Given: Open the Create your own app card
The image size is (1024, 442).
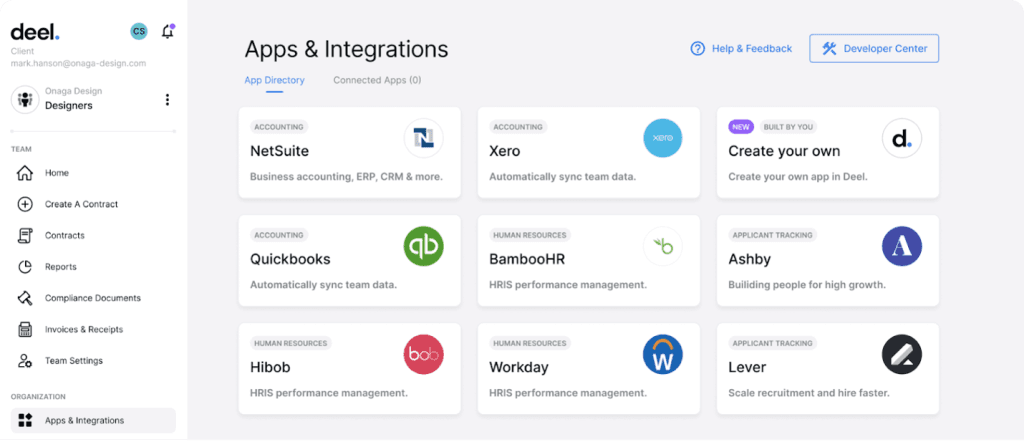Looking at the screenshot, I should (828, 152).
